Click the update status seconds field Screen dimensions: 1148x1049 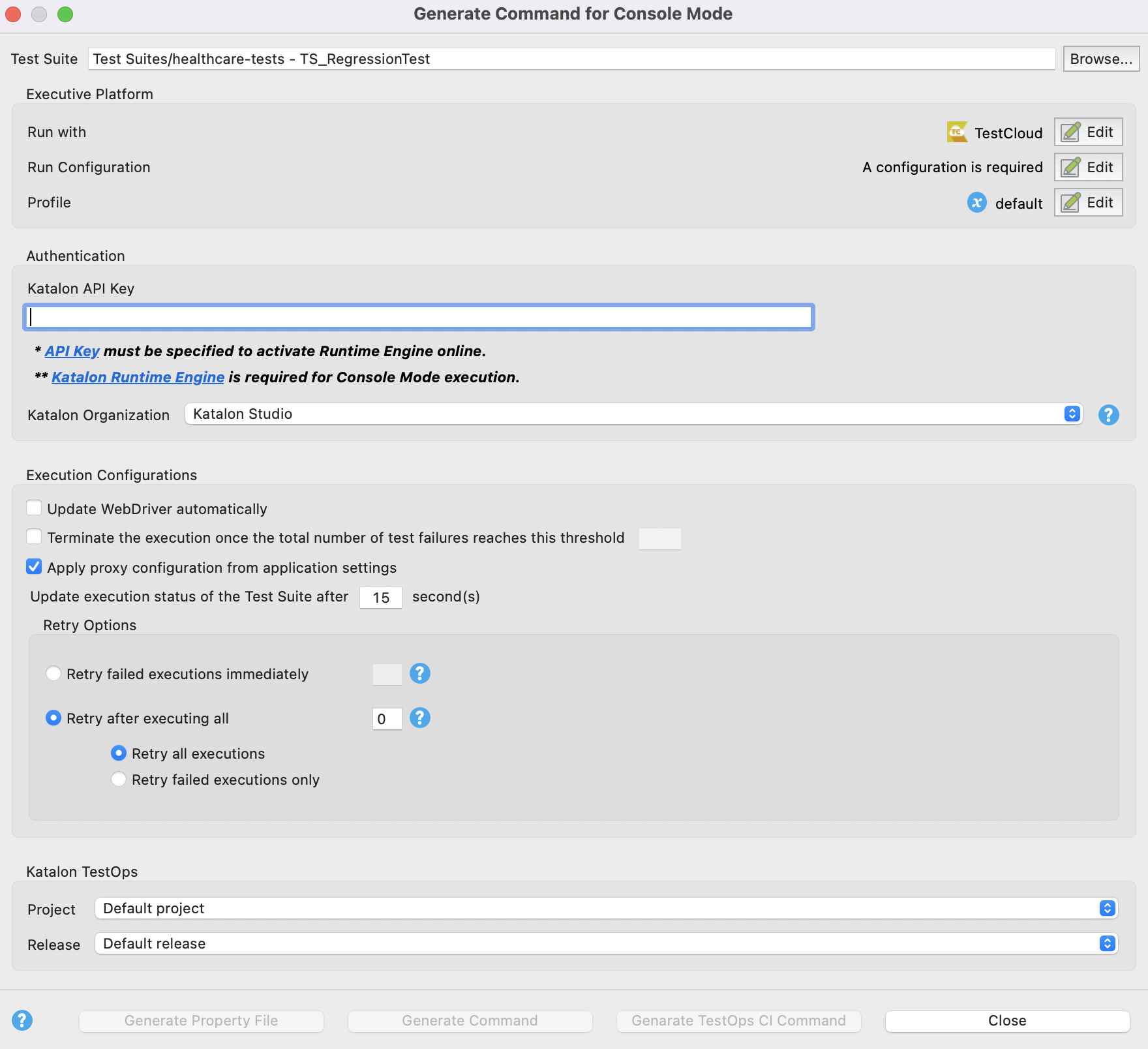pyautogui.click(x=381, y=598)
